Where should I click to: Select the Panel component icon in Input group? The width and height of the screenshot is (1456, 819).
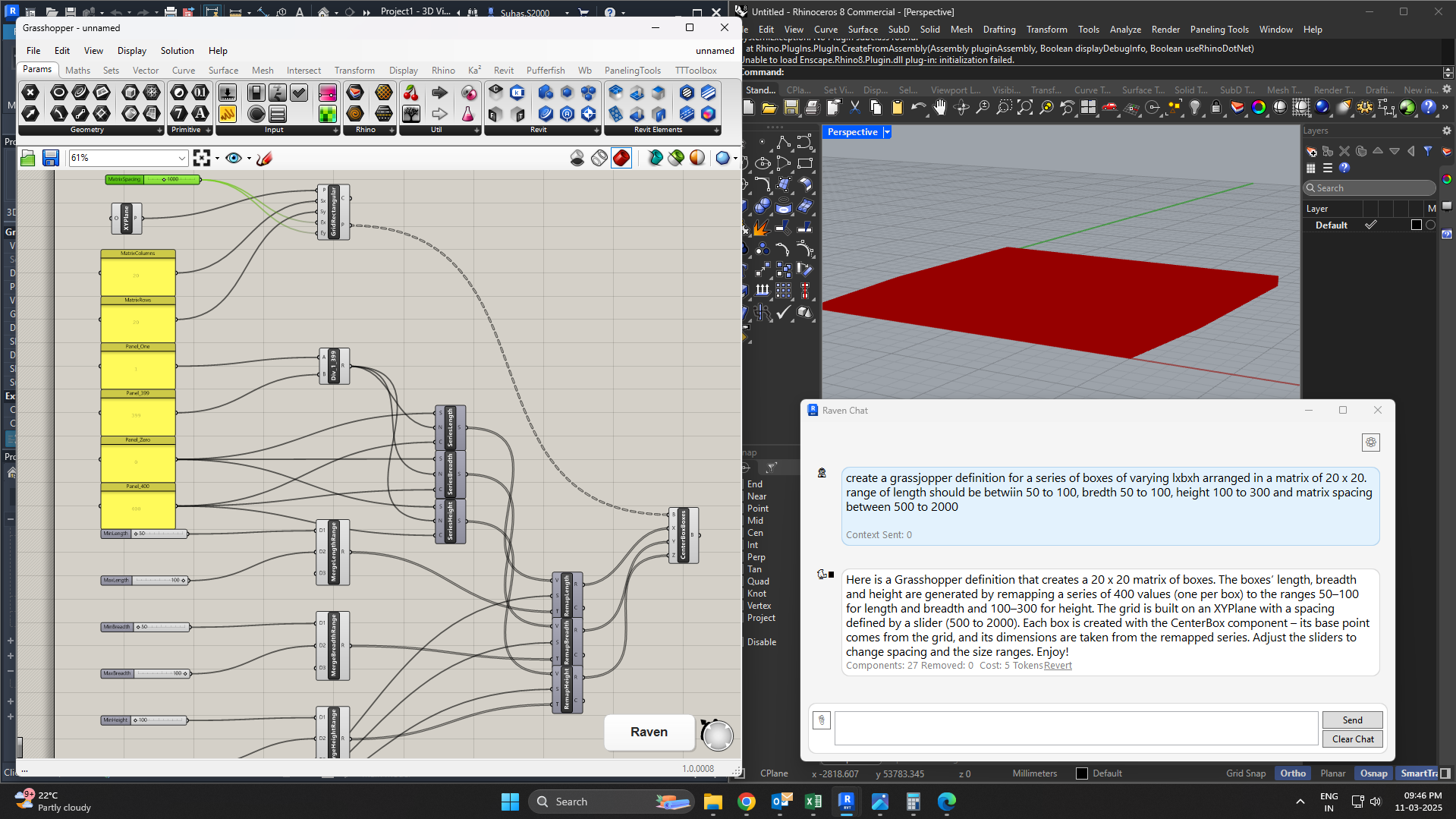click(278, 115)
